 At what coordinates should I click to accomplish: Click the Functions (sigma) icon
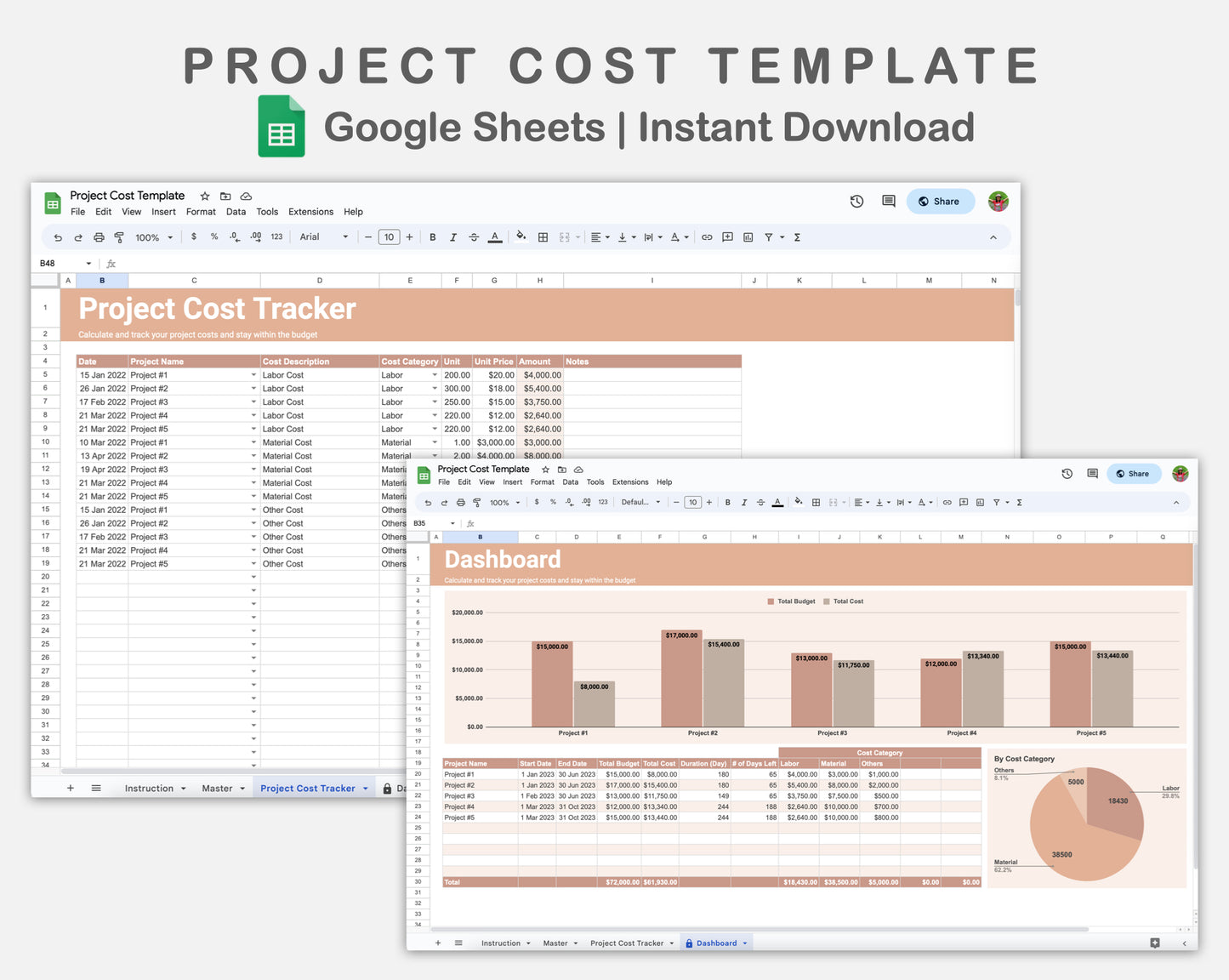point(797,236)
